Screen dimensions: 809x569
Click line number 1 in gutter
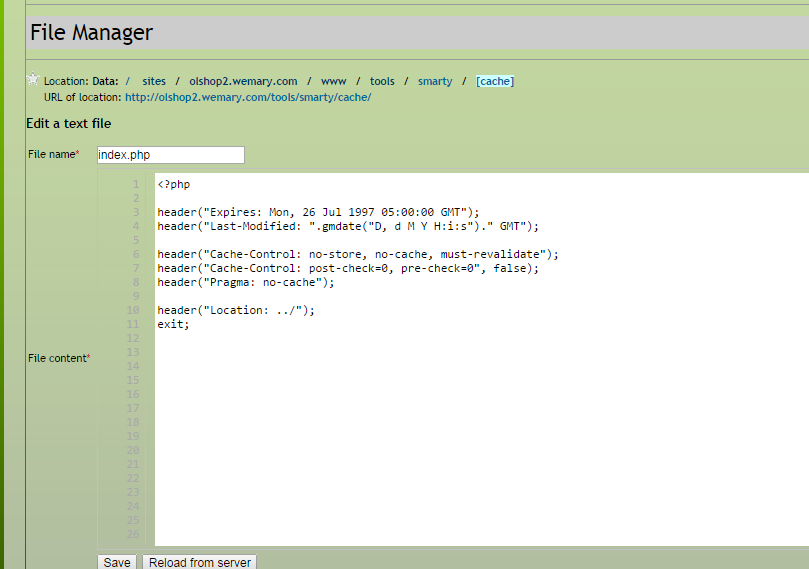[136, 184]
